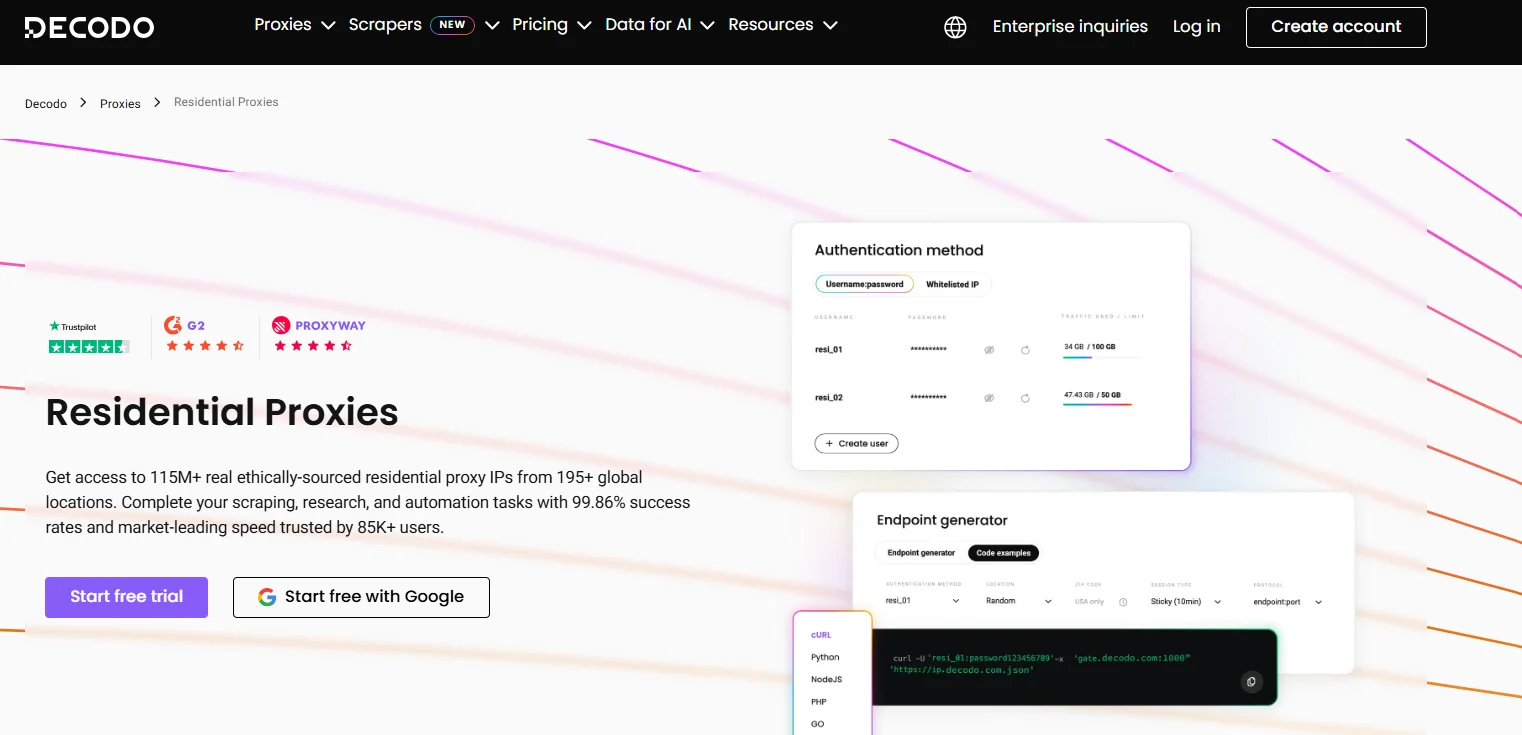Click the Trustpilot green stars
Screen dimensions: 1522x735
(x=89, y=347)
